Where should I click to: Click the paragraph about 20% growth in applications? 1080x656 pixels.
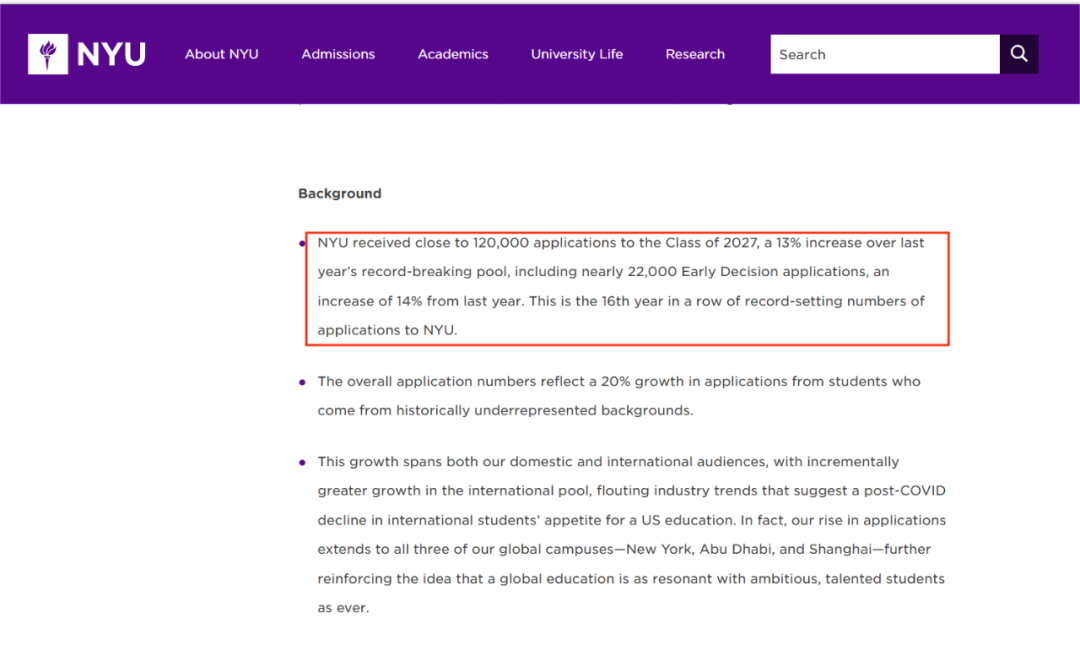619,396
